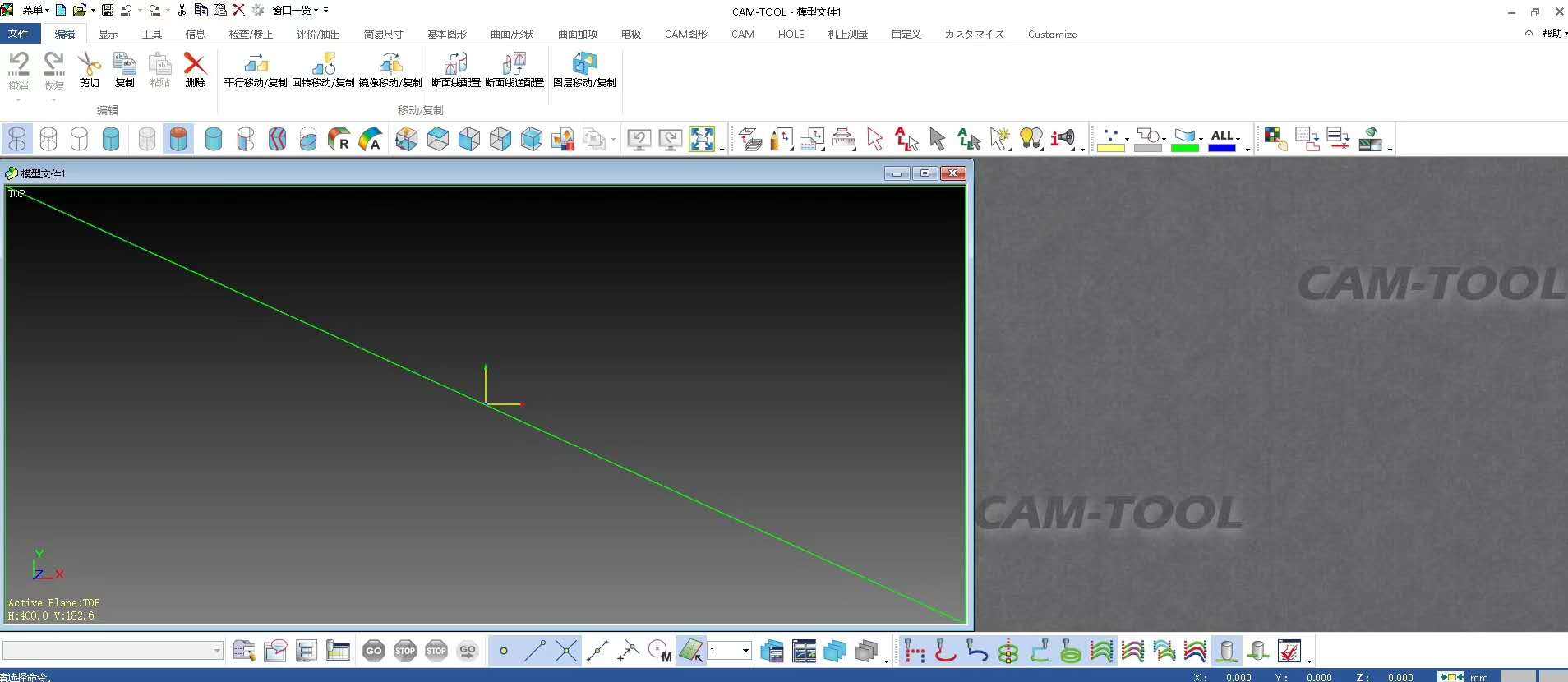Click the red checkmark verification icon
Screen dimensions: 1568x682
click(x=1289, y=651)
